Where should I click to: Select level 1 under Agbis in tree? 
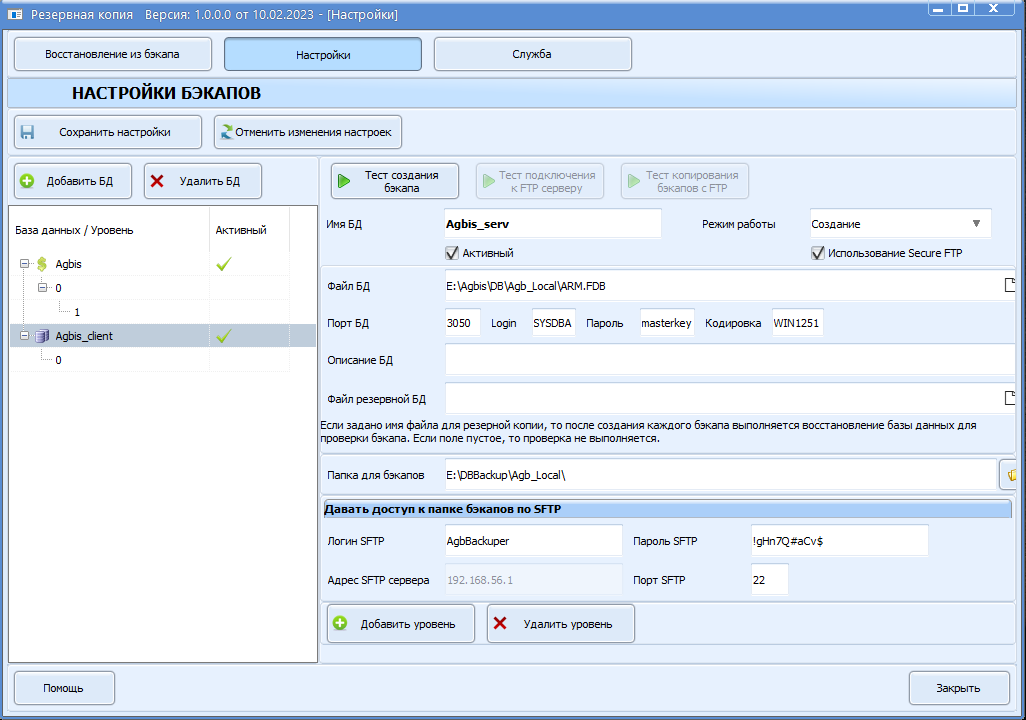point(77,312)
